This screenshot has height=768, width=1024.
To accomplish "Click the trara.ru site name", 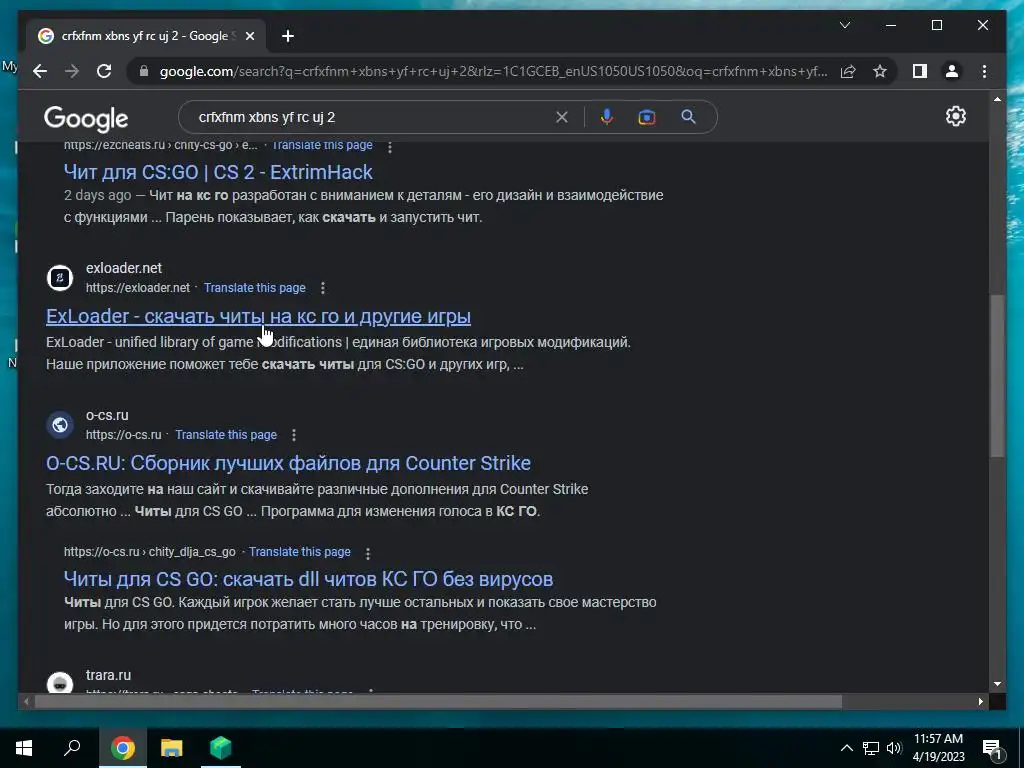I will pos(108,675).
